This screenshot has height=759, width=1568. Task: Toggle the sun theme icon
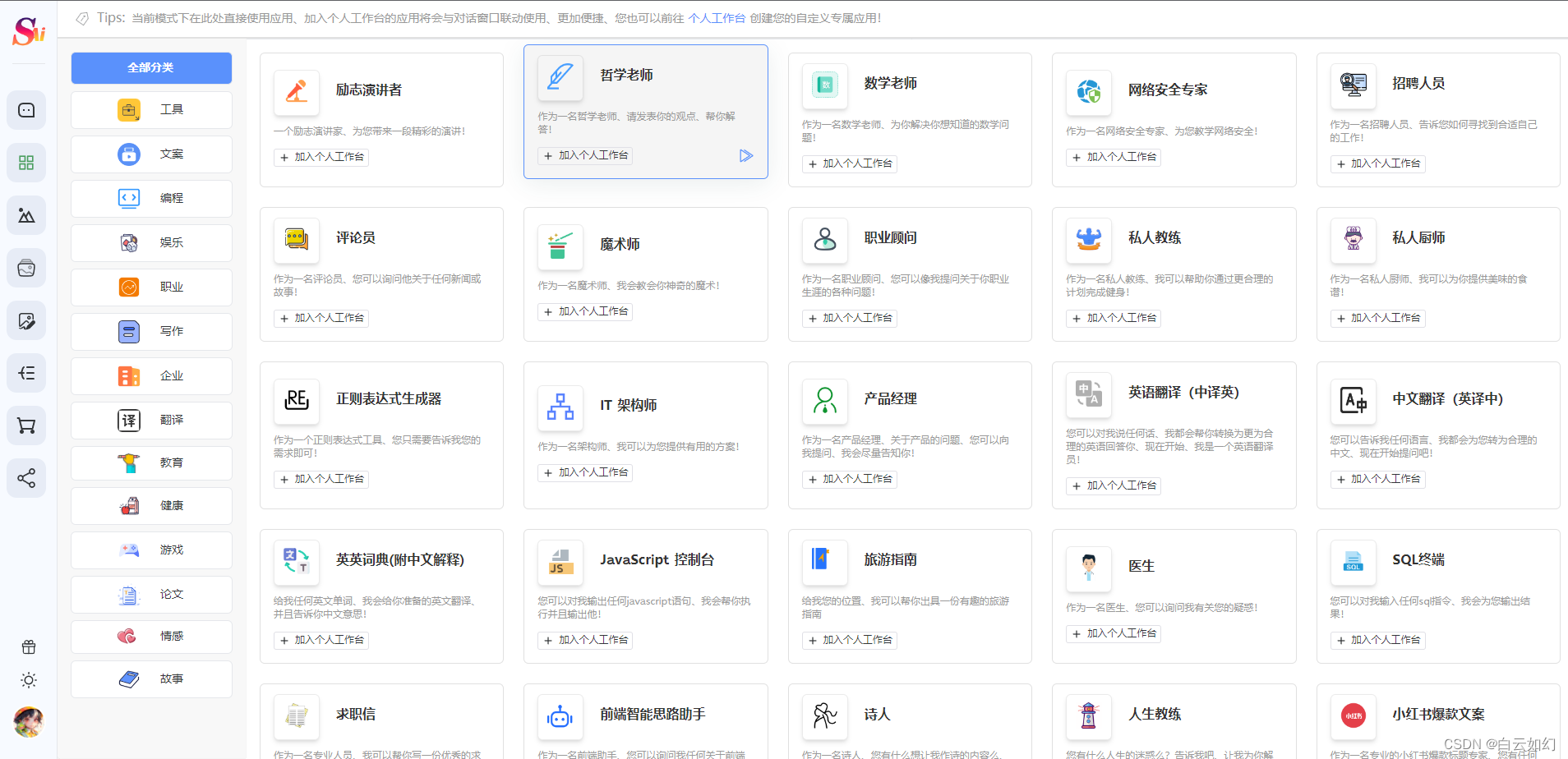(29, 680)
